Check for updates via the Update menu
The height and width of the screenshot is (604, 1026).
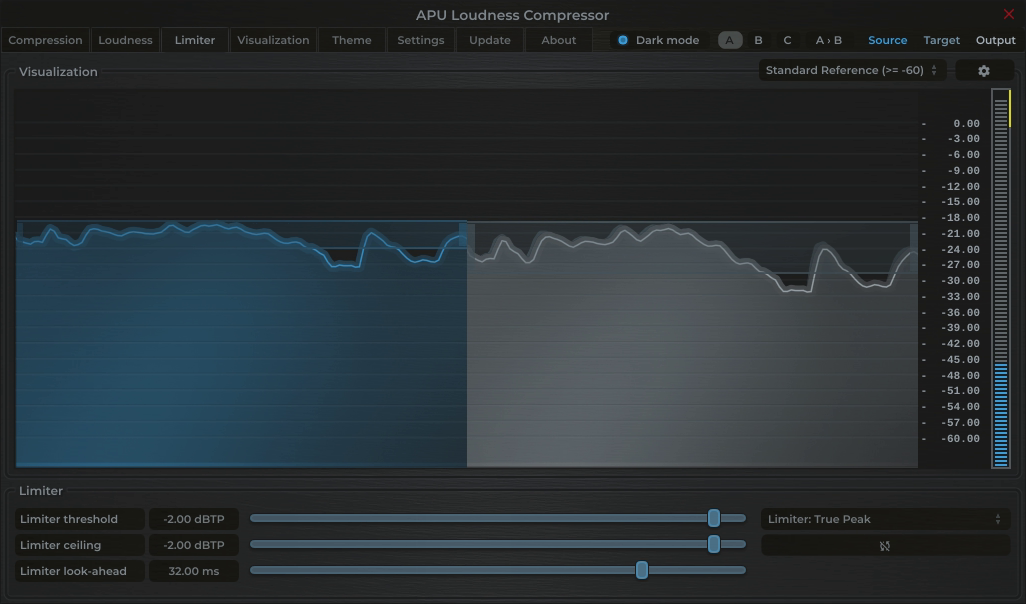(489, 40)
